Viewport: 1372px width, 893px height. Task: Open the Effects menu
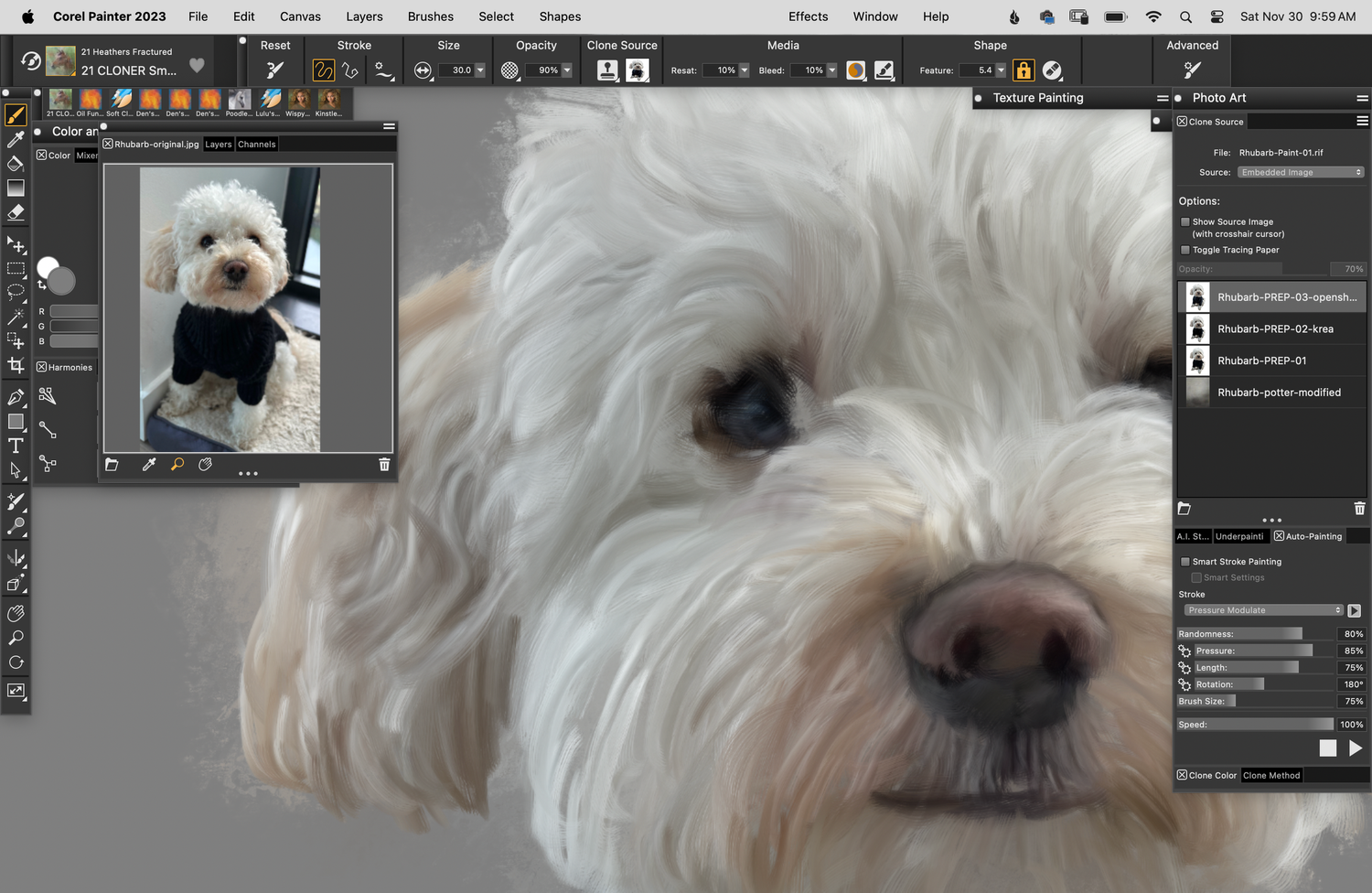tap(809, 16)
